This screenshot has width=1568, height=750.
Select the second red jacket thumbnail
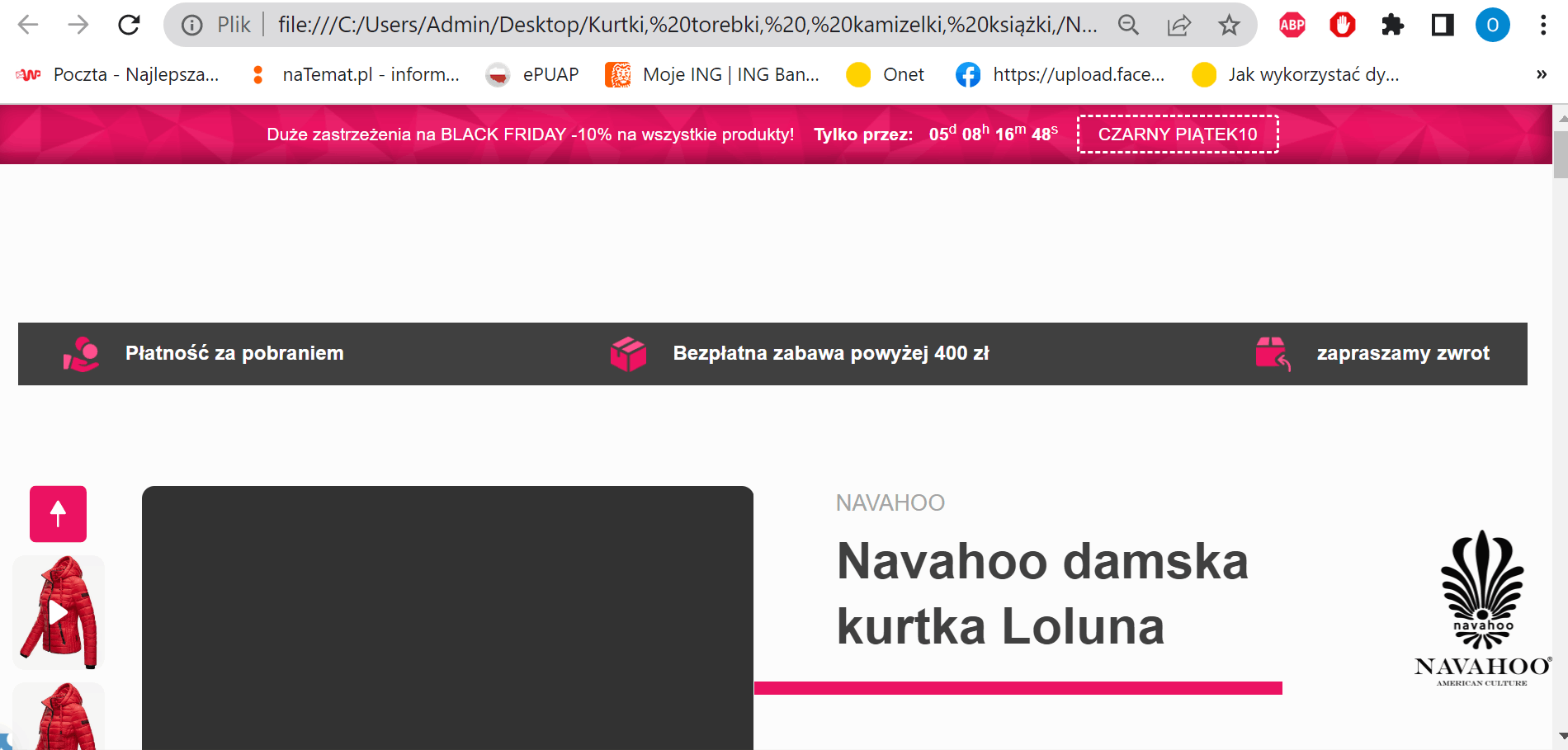[x=59, y=716]
